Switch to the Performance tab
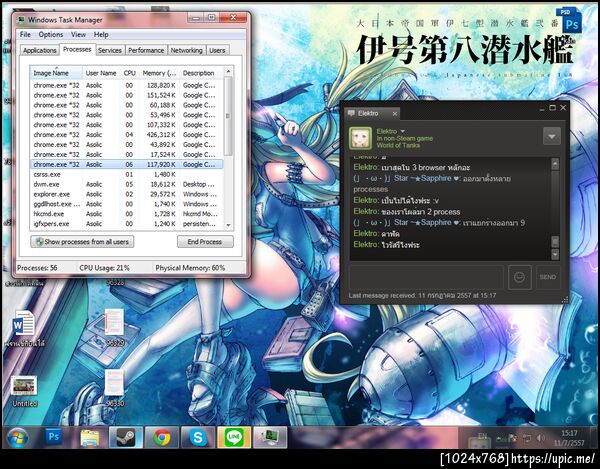The height and width of the screenshot is (469, 600). (x=146, y=50)
